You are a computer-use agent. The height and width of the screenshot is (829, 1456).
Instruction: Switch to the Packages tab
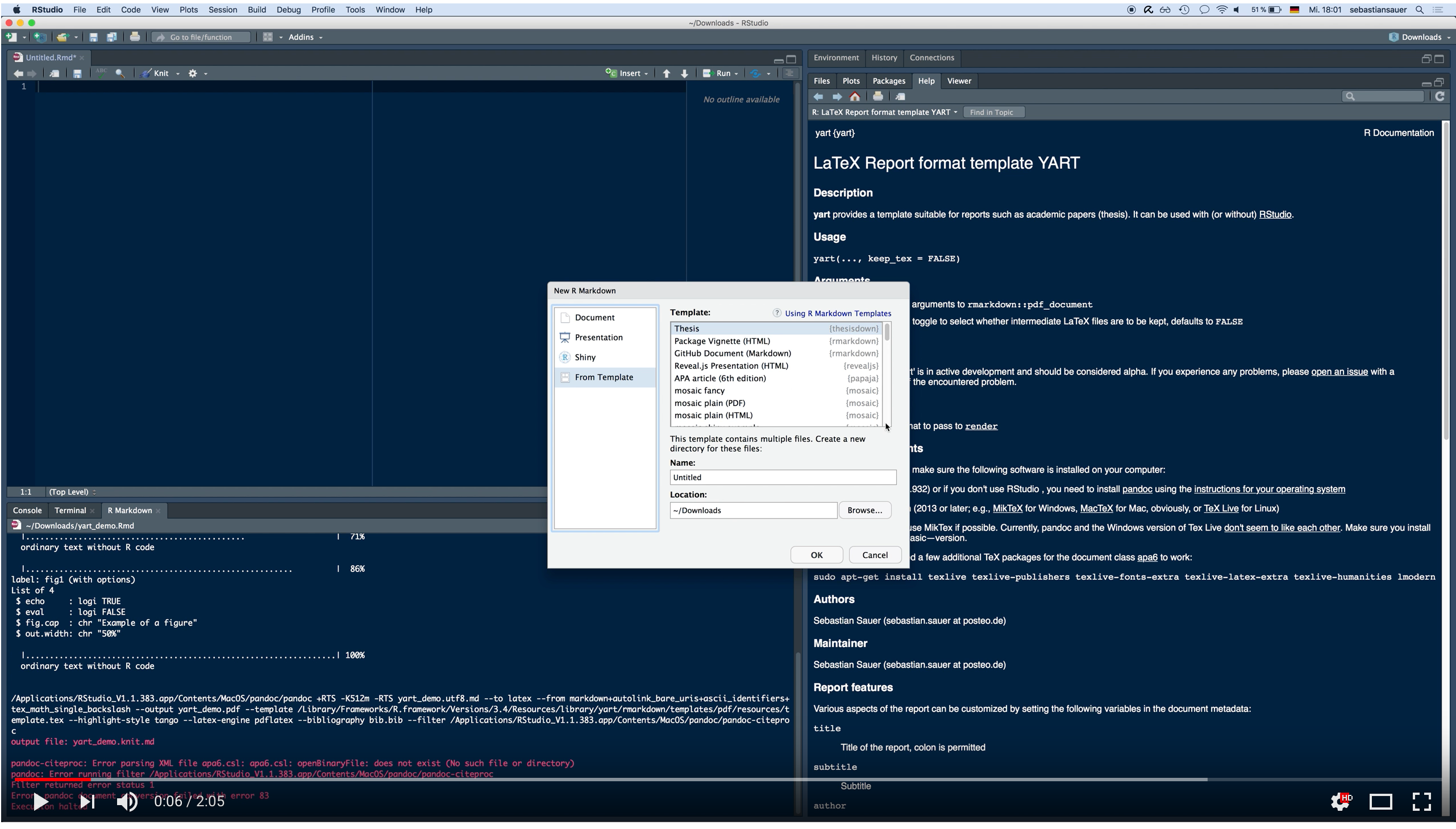pos(888,81)
